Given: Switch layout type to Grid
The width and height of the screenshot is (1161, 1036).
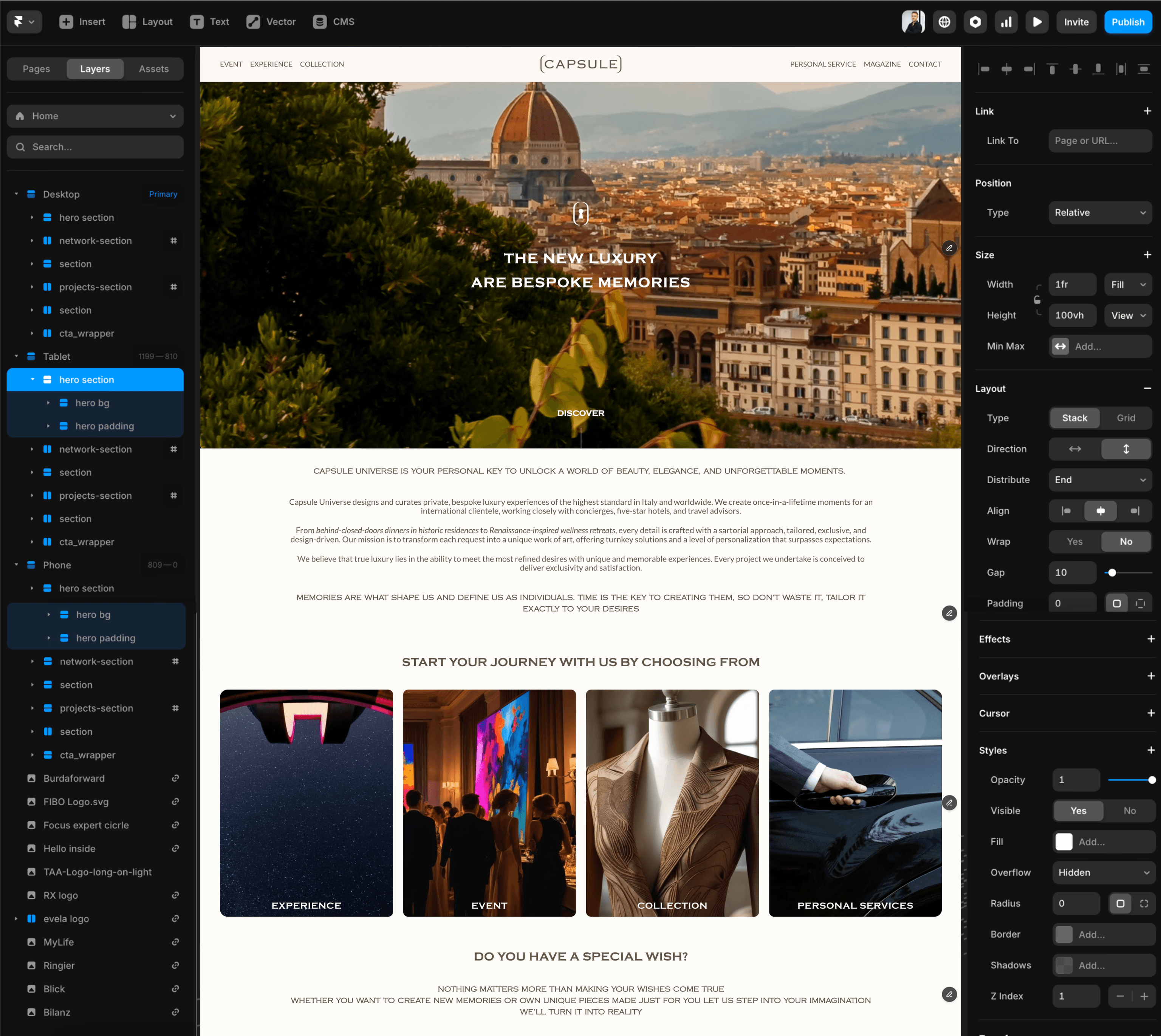Looking at the screenshot, I should (x=1126, y=418).
